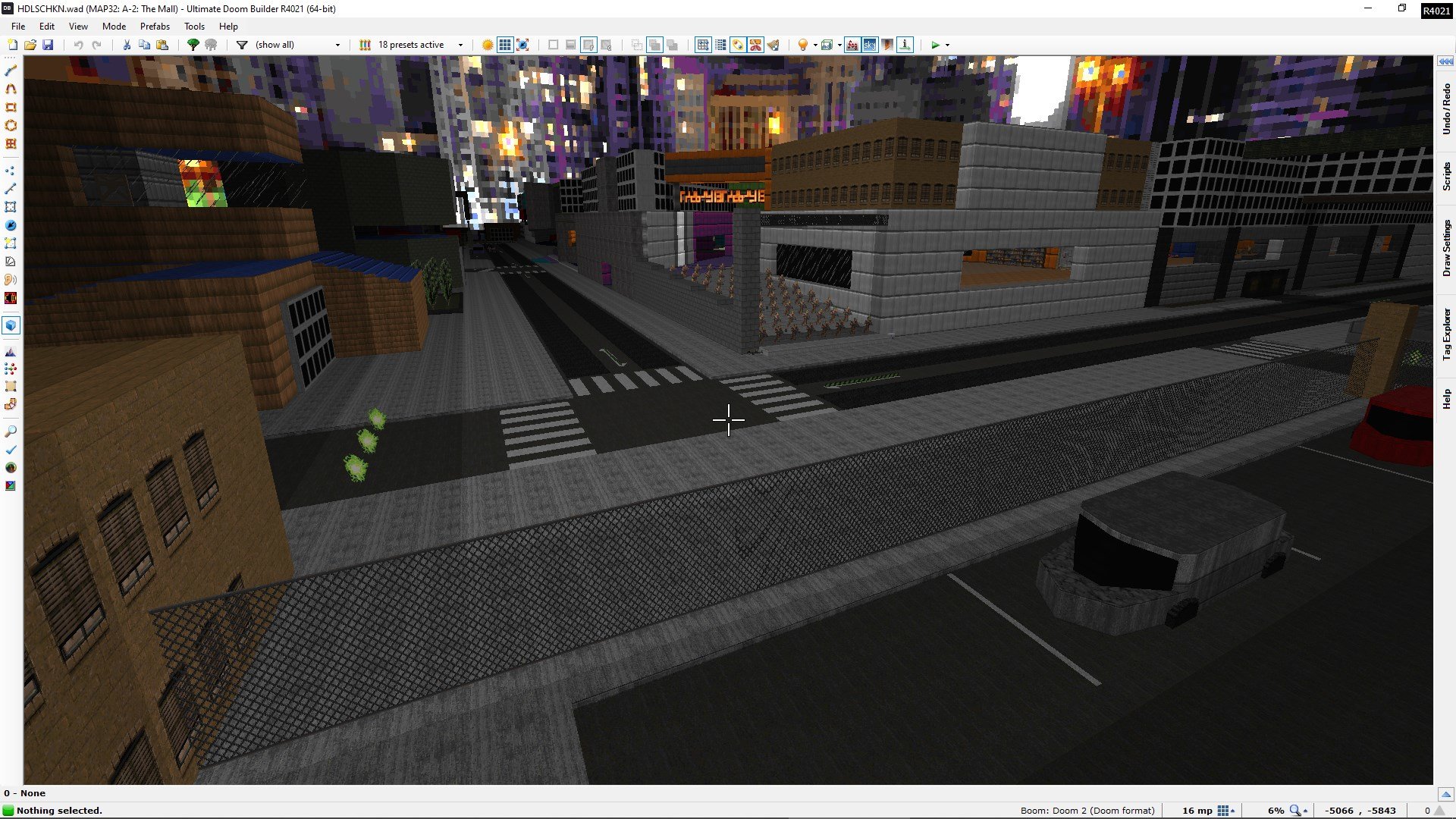Viewport: 1456px width, 819px height.
Task: Open the Undo / Redo side tab
Action: pyautogui.click(x=1446, y=109)
